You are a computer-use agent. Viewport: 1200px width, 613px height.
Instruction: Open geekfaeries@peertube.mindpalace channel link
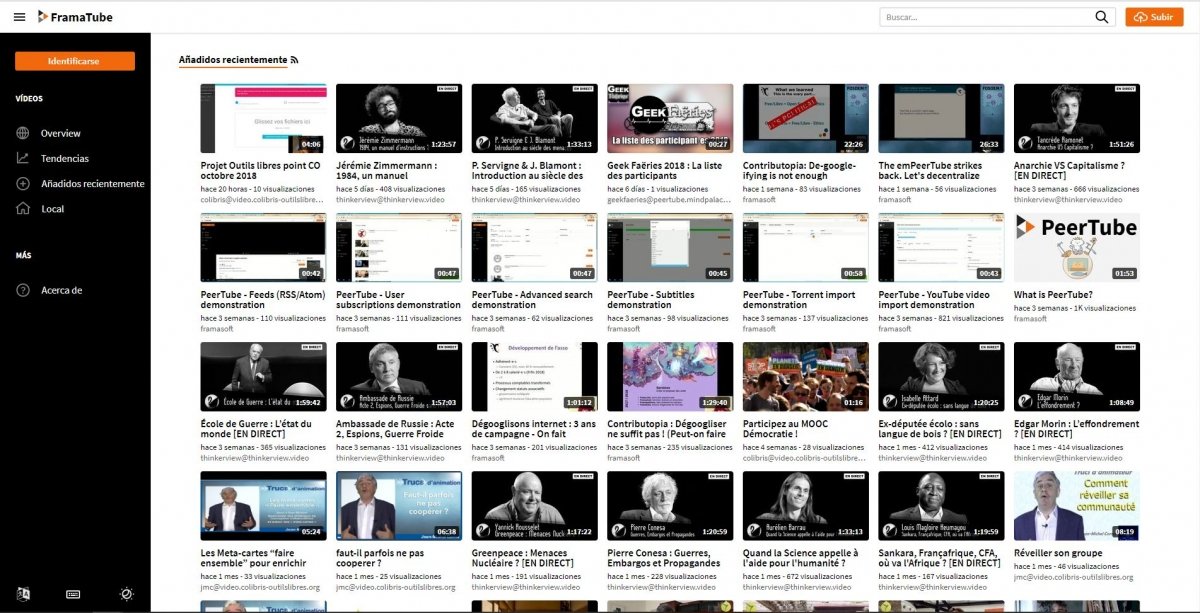670,200
